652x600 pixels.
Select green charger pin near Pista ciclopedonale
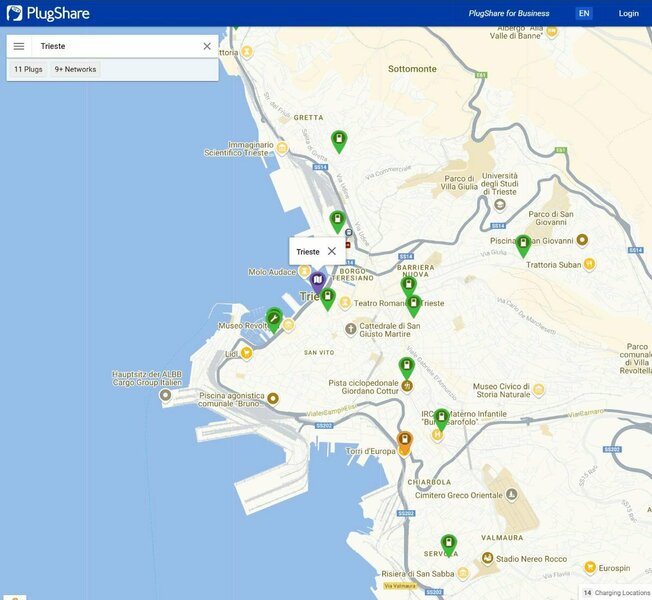[x=406, y=367]
